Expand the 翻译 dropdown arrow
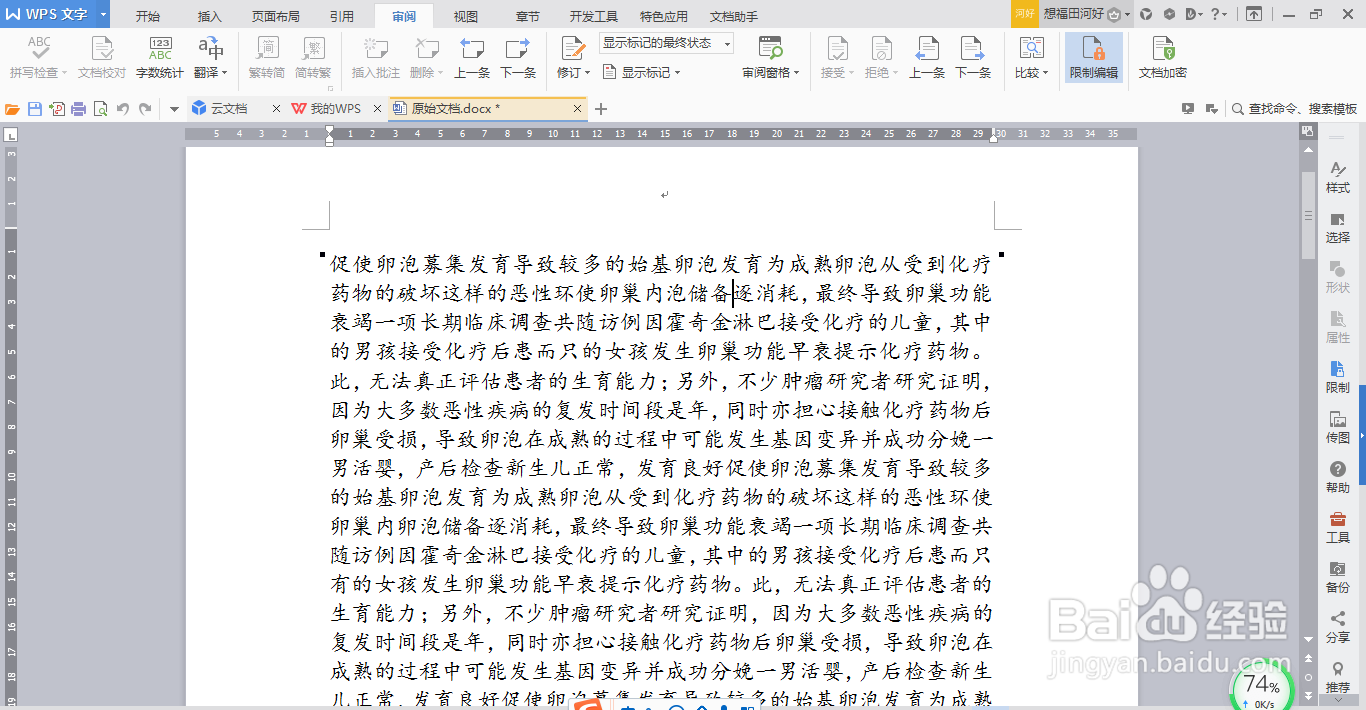1366x710 pixels. [x=225, y=73]
